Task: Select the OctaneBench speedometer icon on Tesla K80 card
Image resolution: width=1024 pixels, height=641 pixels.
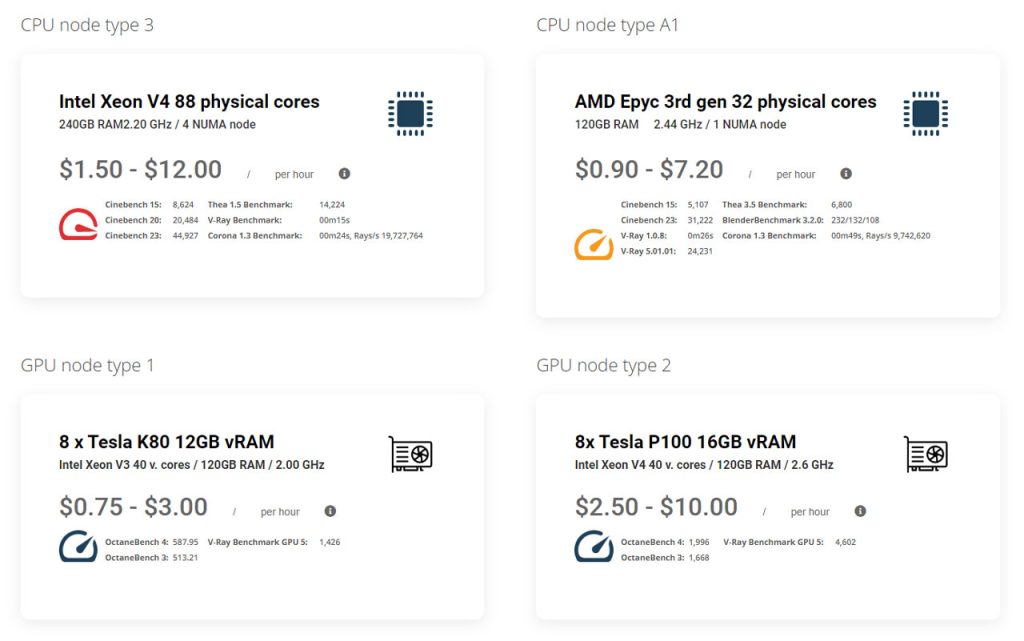Action: [77, 546]
